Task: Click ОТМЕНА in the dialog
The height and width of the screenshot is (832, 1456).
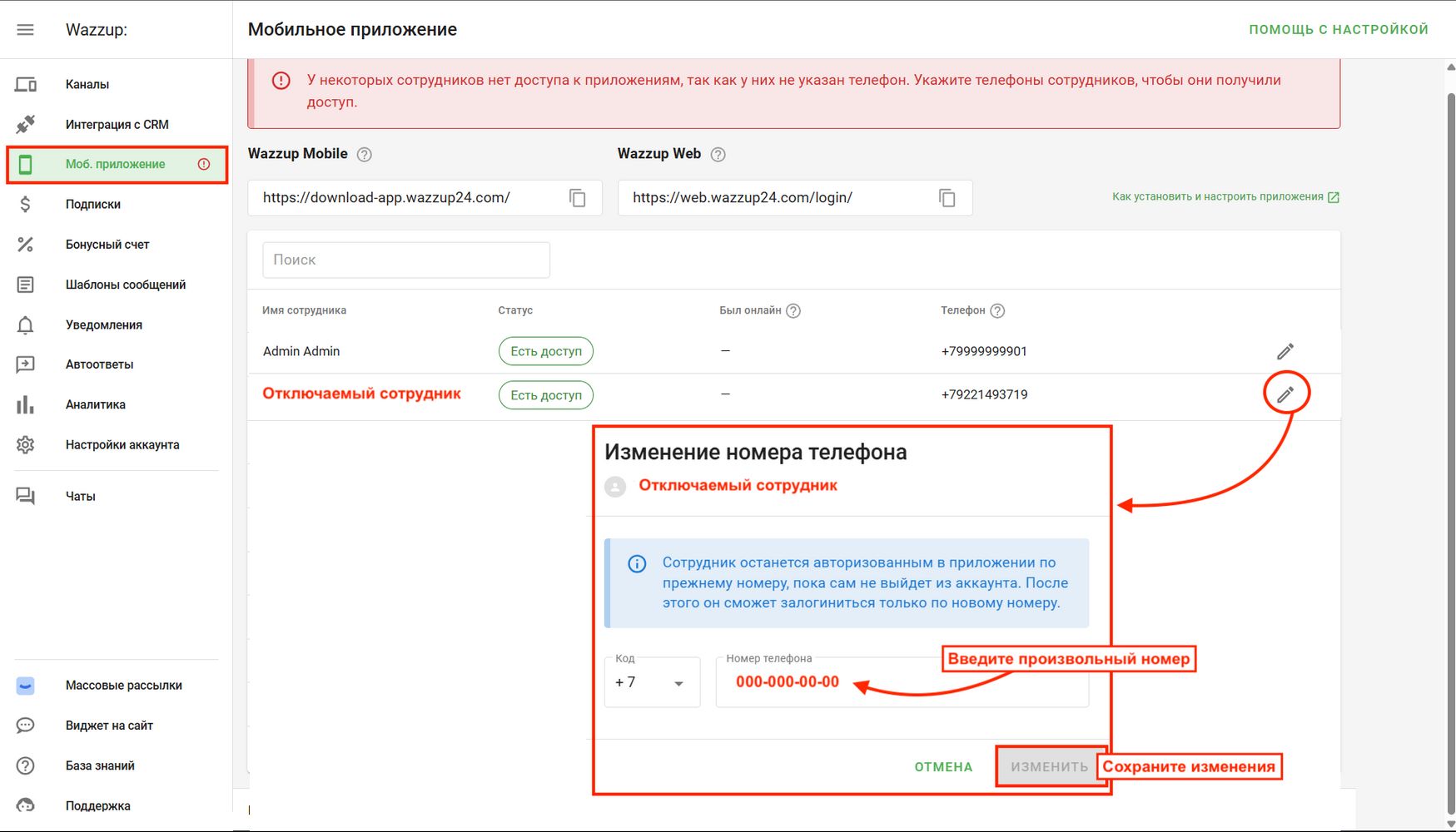Action: (x=943, y=767)
